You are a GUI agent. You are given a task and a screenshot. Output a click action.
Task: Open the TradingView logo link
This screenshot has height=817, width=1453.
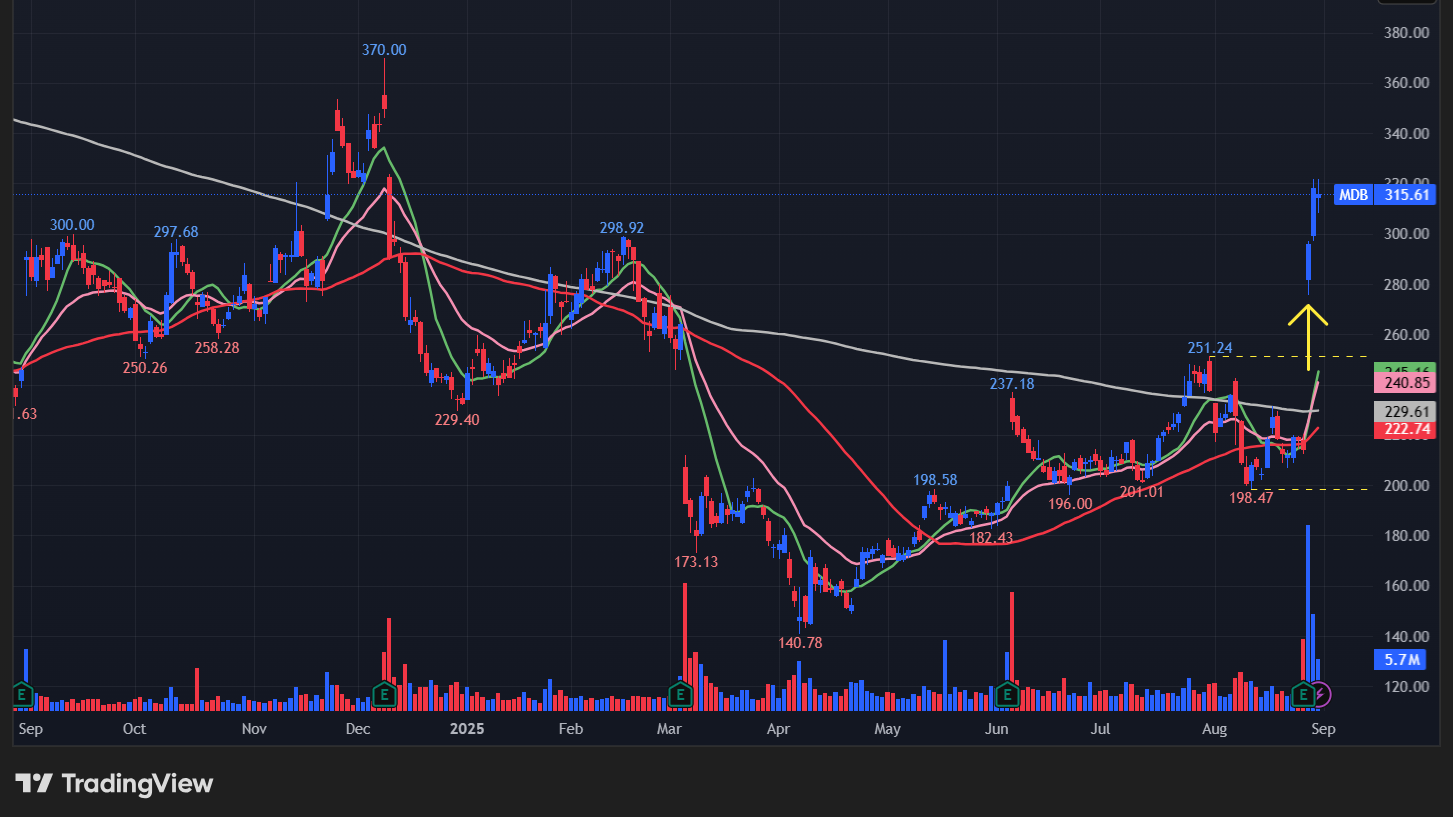click(114, 784)
